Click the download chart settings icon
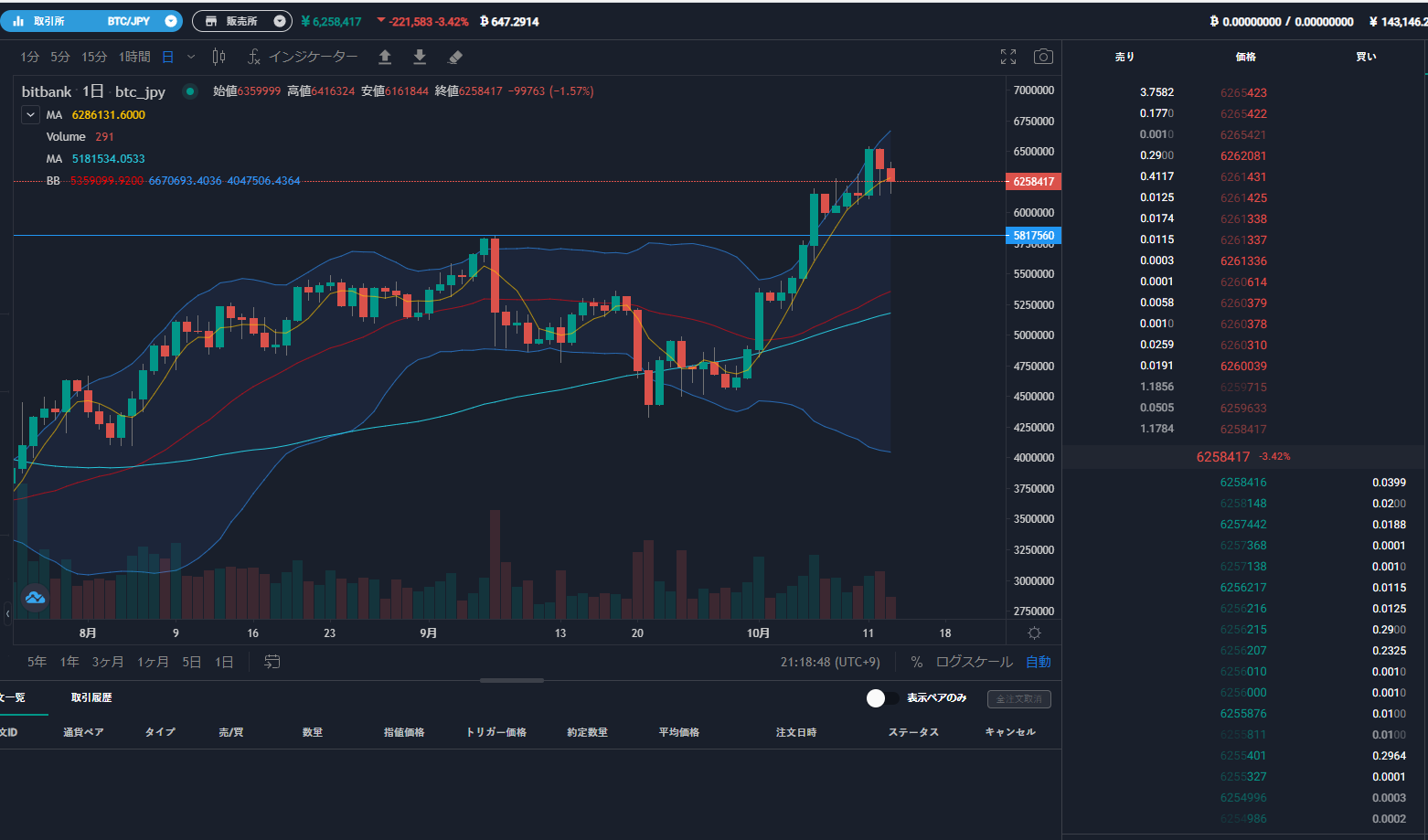The height and width of the screenshot is (840, 1428). [x=420, y=56]
